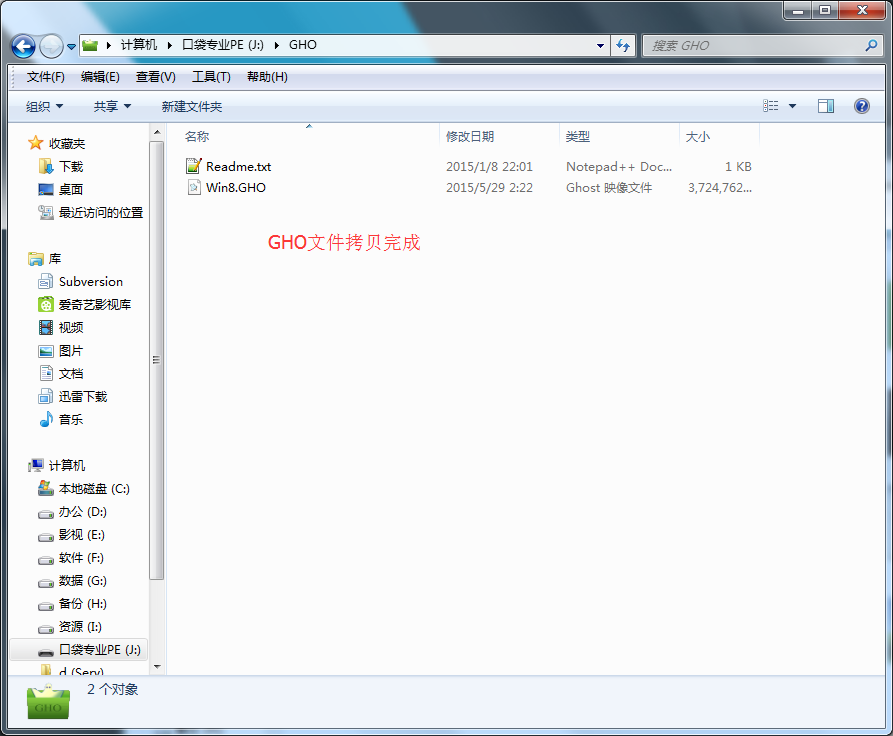Click the Back navigation arrow button

[23, 46]
